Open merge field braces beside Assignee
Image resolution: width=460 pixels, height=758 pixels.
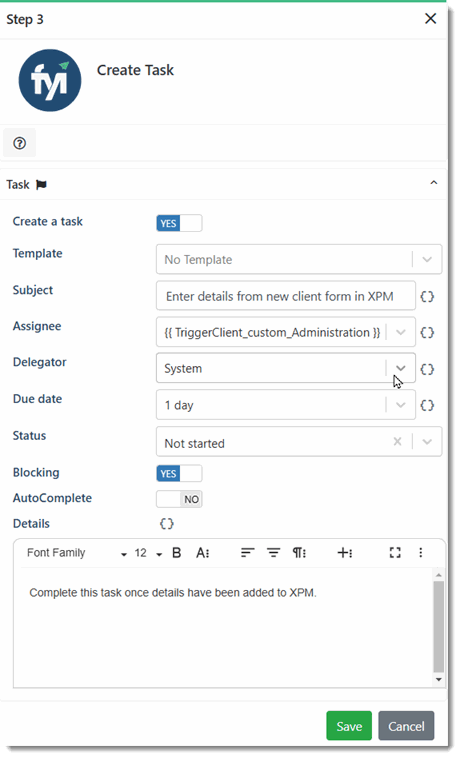427,333
